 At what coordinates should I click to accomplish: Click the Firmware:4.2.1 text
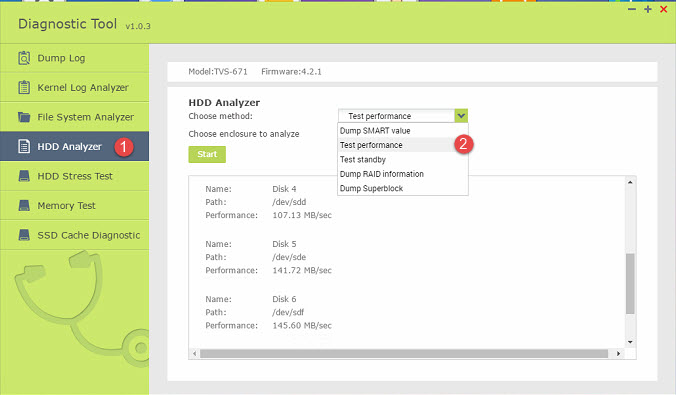click(291, 72)
